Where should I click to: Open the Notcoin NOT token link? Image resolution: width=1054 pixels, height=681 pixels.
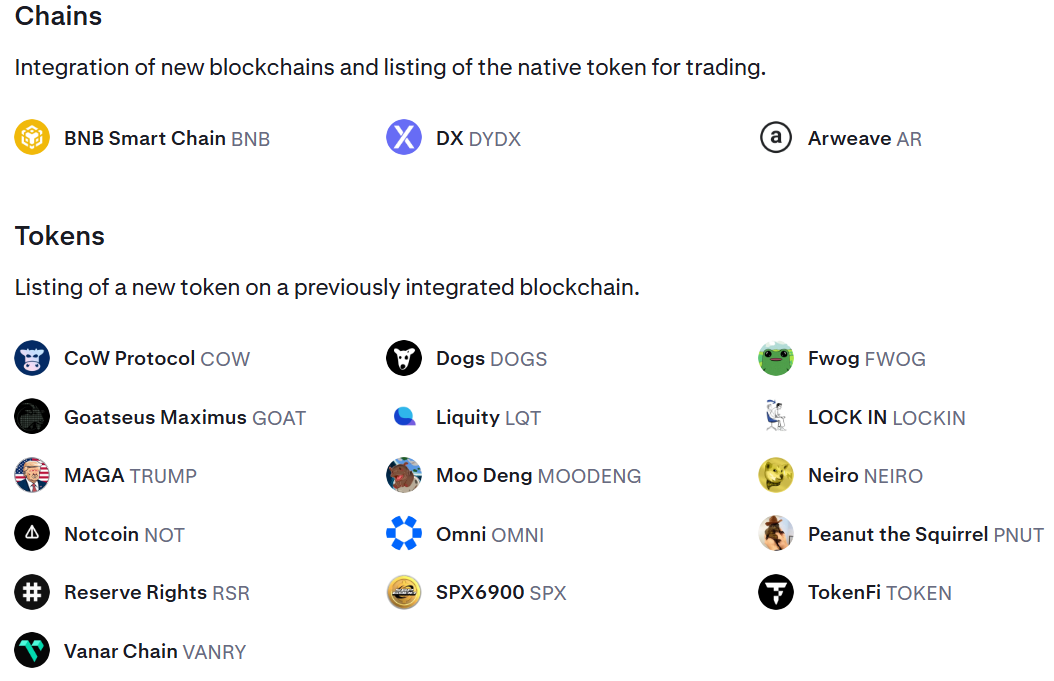pyautogui.click(x=124, y=534)
